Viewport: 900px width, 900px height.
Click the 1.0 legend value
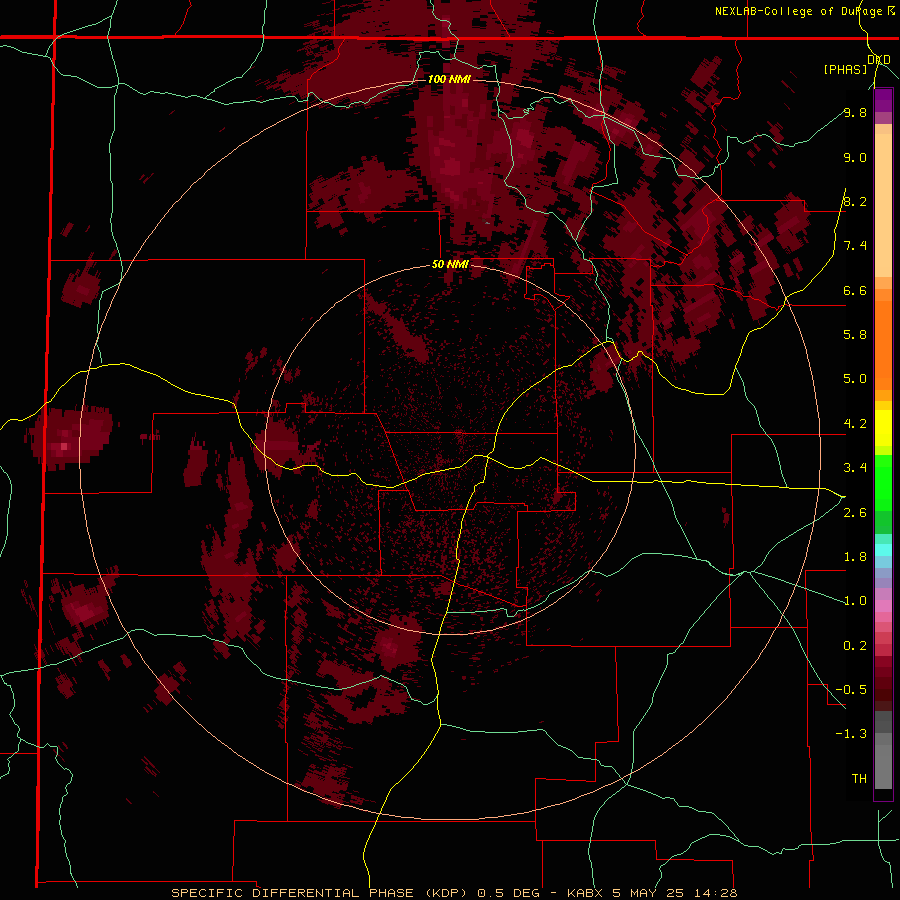(855, 601)
